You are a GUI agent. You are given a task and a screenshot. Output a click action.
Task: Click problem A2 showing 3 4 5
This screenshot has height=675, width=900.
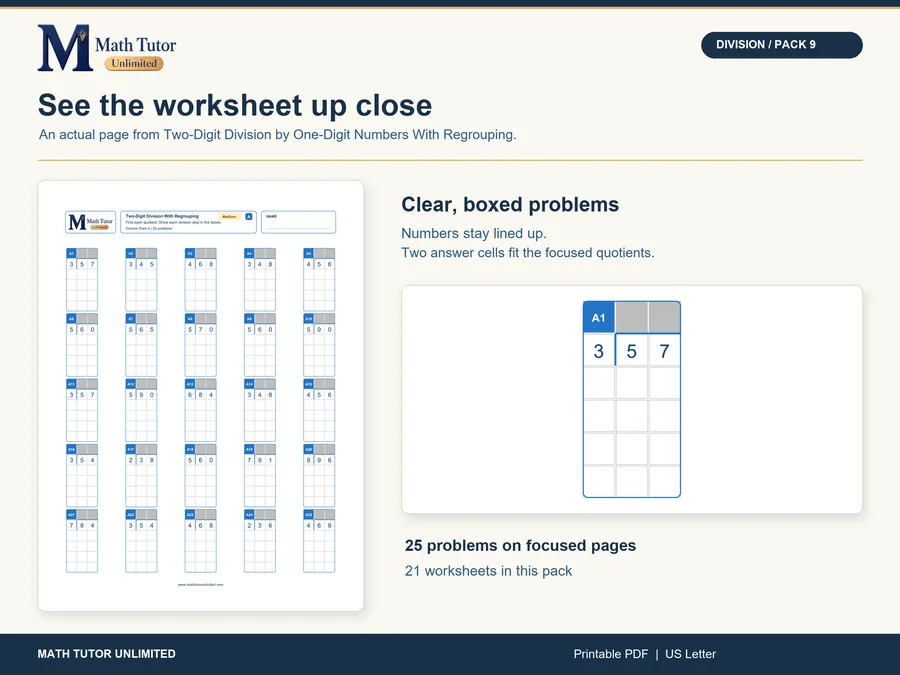[141, 280]
